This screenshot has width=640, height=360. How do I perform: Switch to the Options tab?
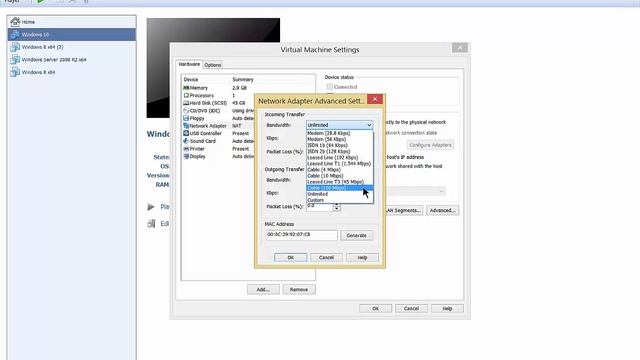(213, 65)
